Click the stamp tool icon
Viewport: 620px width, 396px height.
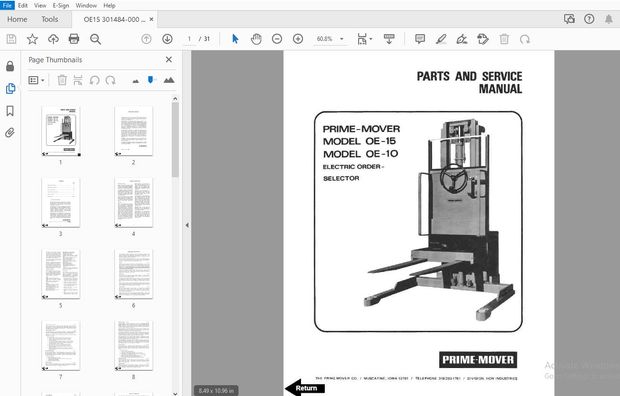coord(483,39)
